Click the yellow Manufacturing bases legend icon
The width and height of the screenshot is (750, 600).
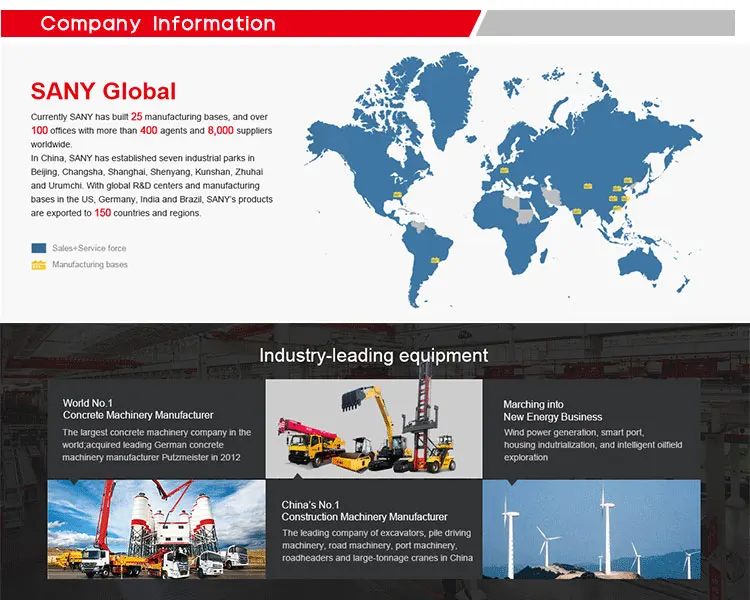tap(39, 265)
